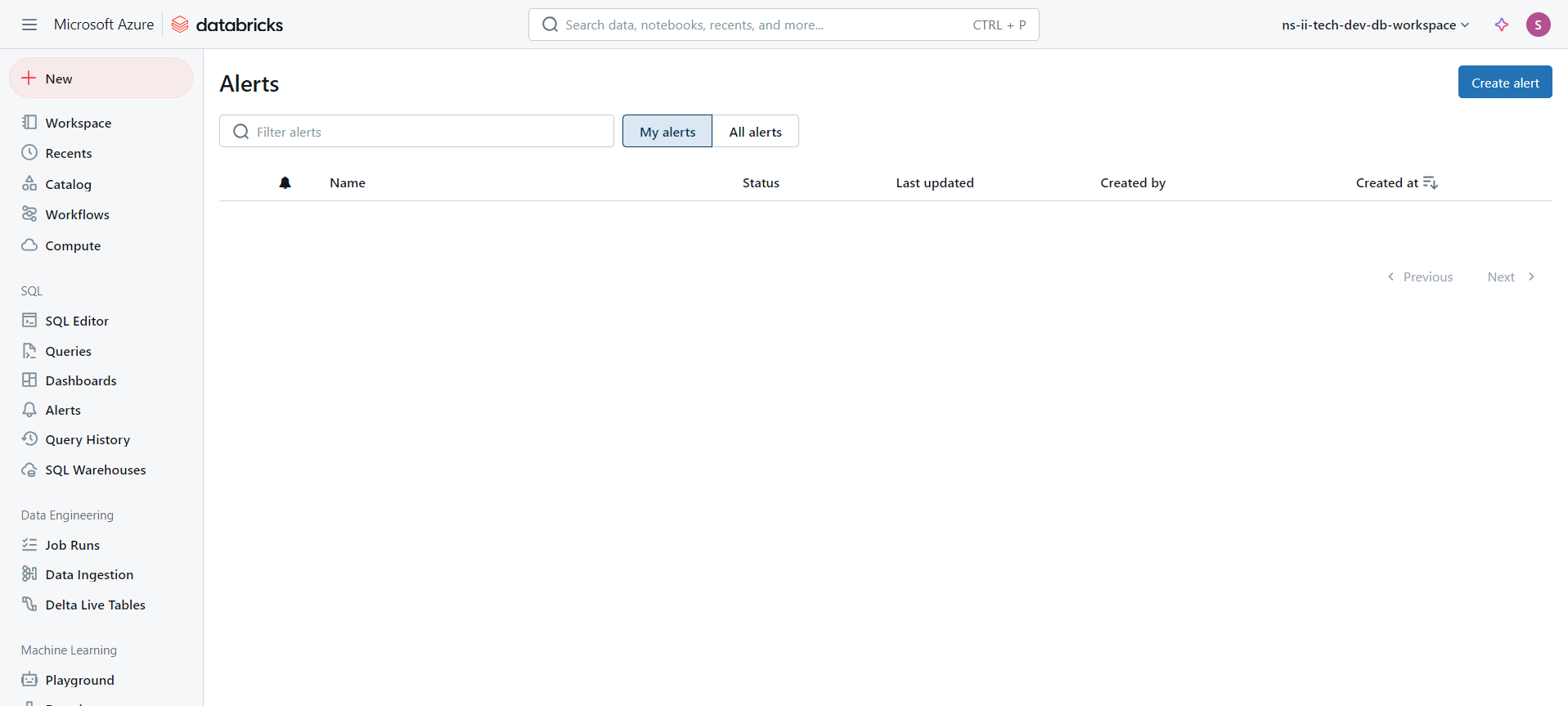
Task: Go to the Next page
Action: point(1512,277)
